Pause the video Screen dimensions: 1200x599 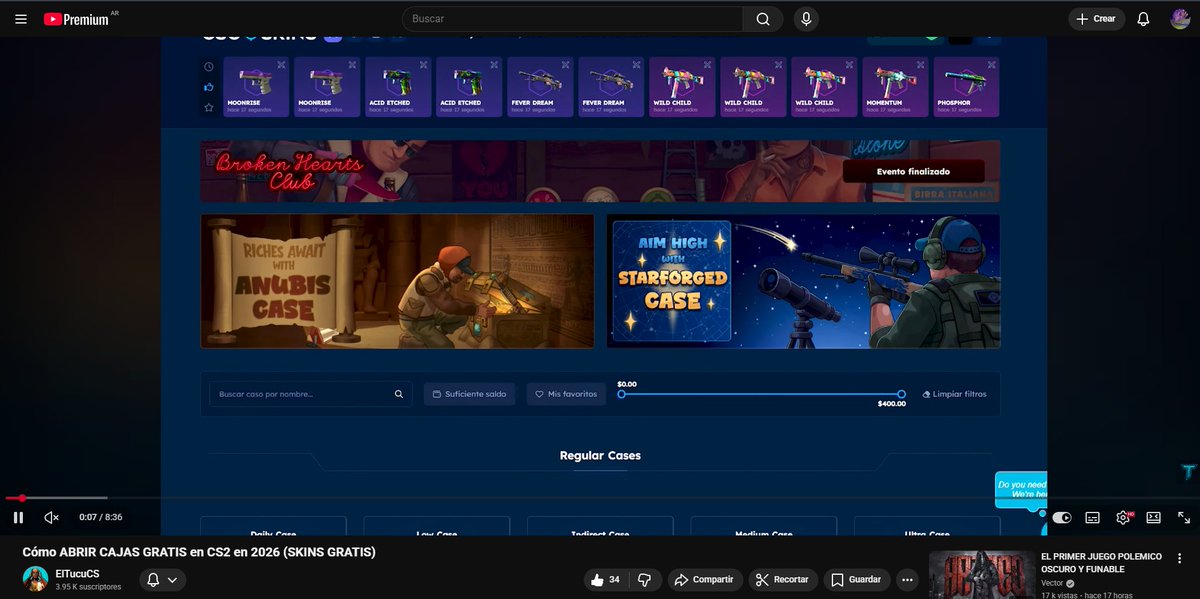tap(18, 517)
